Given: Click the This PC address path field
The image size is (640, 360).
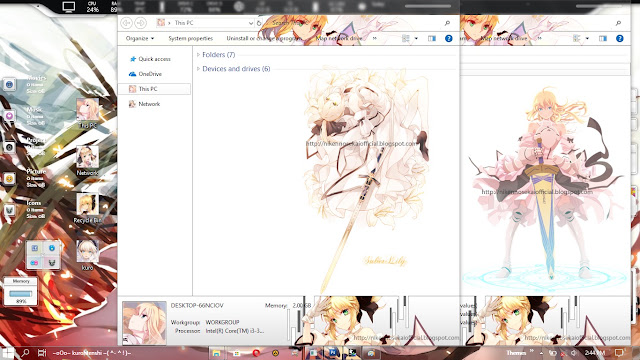Looking at the screenshot, I should pyautogui.click(x=205, y=23).
